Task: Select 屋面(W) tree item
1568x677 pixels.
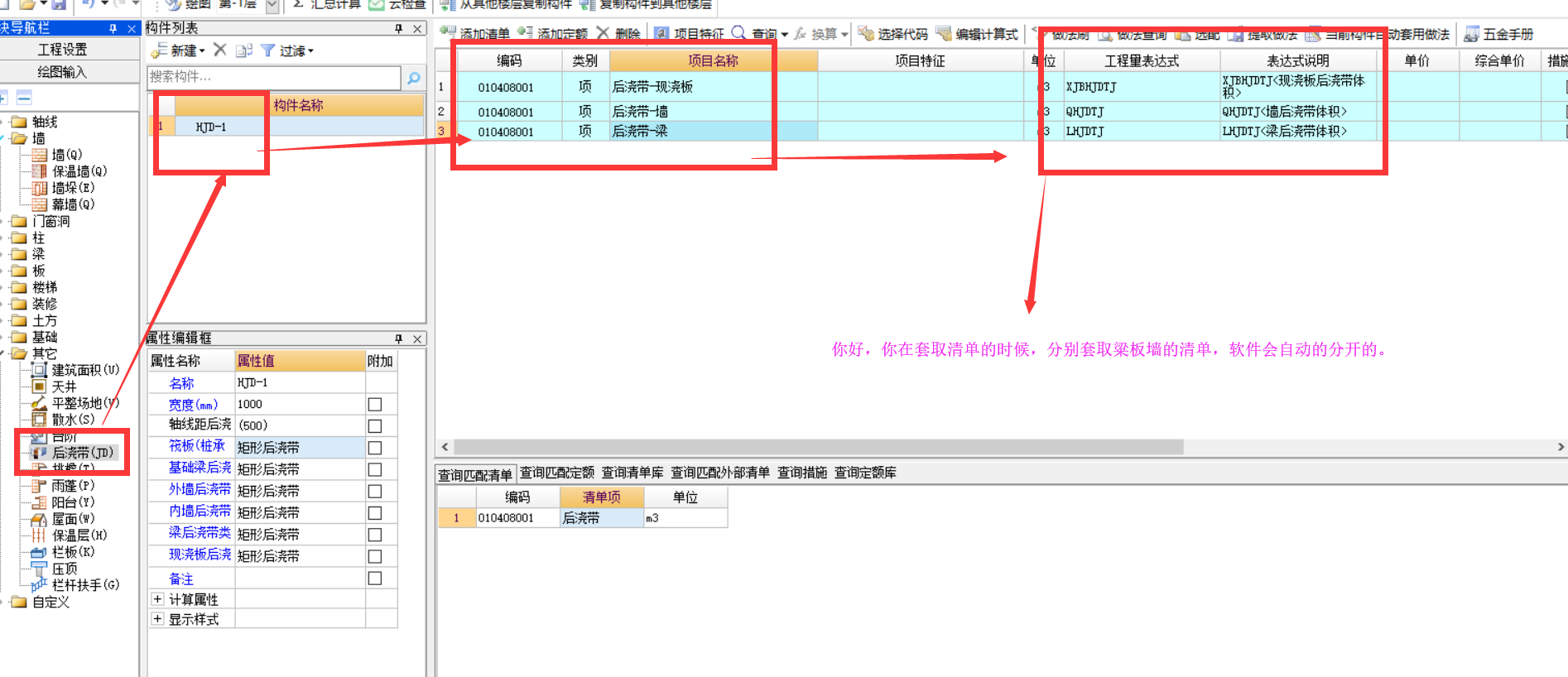Action: (x=73, y=519)
